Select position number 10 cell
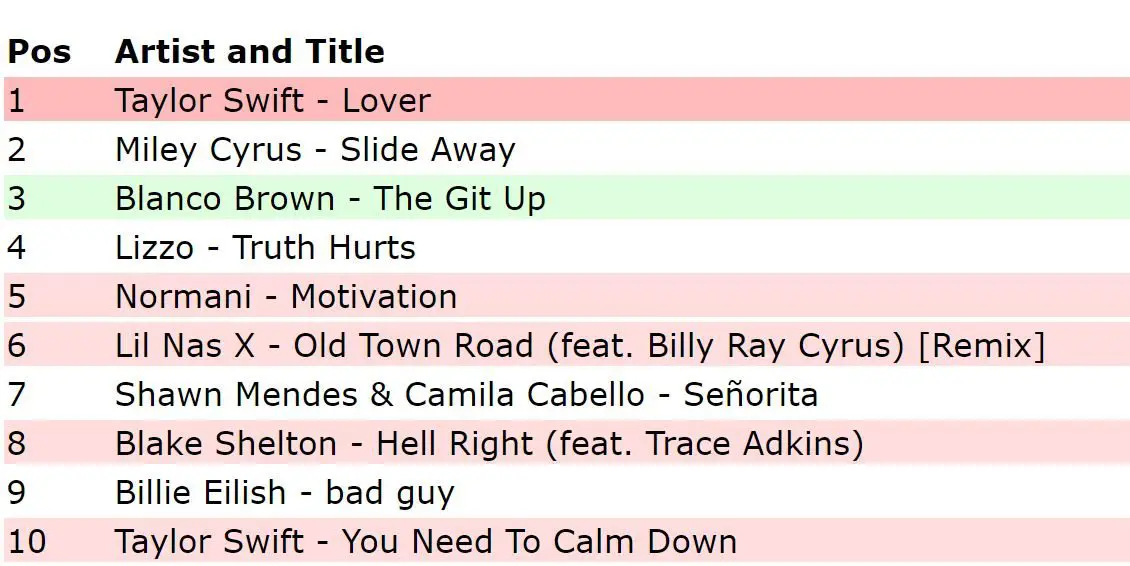The image size is (1130, 566). point(27,542)
